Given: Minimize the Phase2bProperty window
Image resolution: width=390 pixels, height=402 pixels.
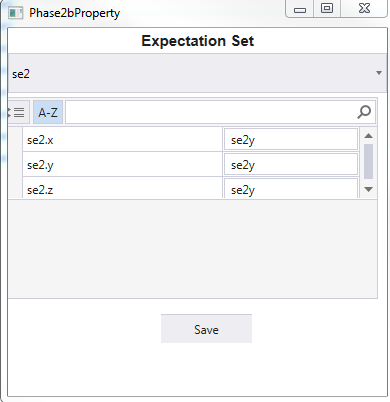Looking at the screenshot, I should [300, 8].
